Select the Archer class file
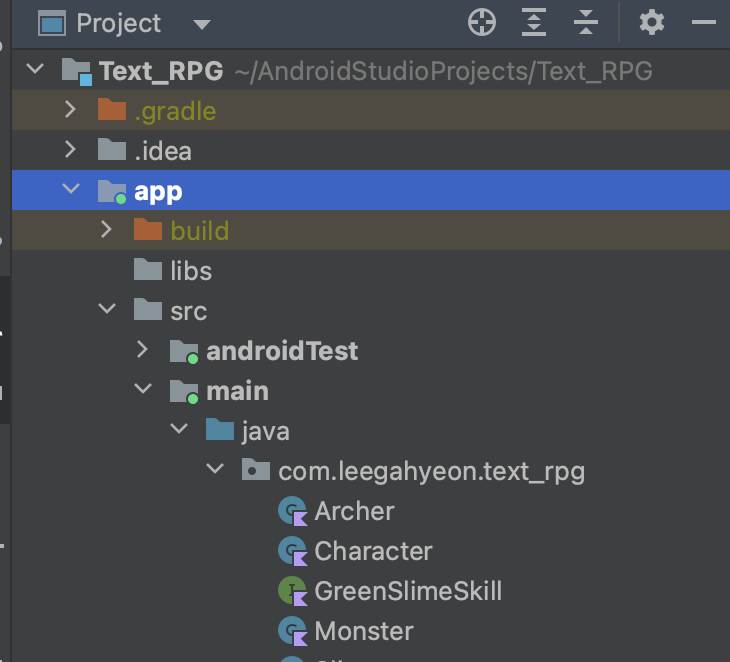This screenshot has height=662, width=730. (x=354, y=511)
